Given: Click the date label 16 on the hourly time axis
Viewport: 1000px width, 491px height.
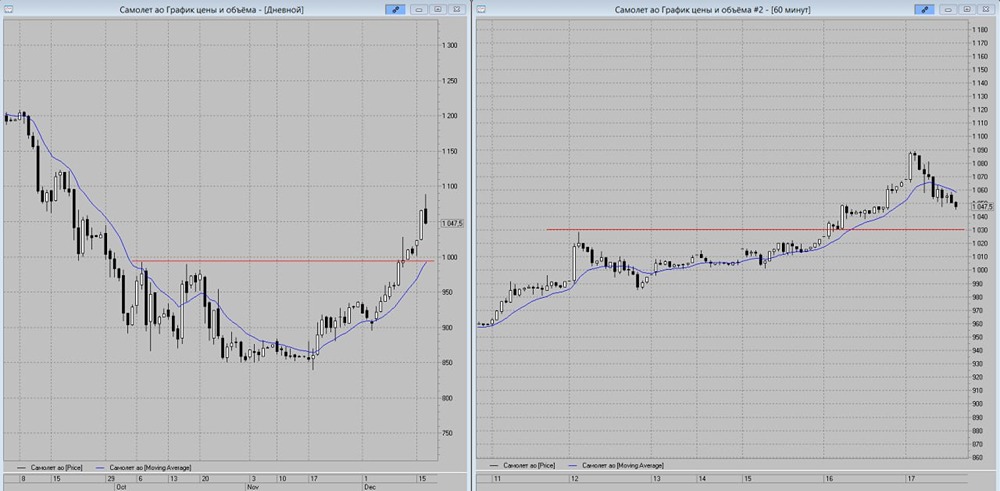Looking at the screenshot, I should point(828,478).
